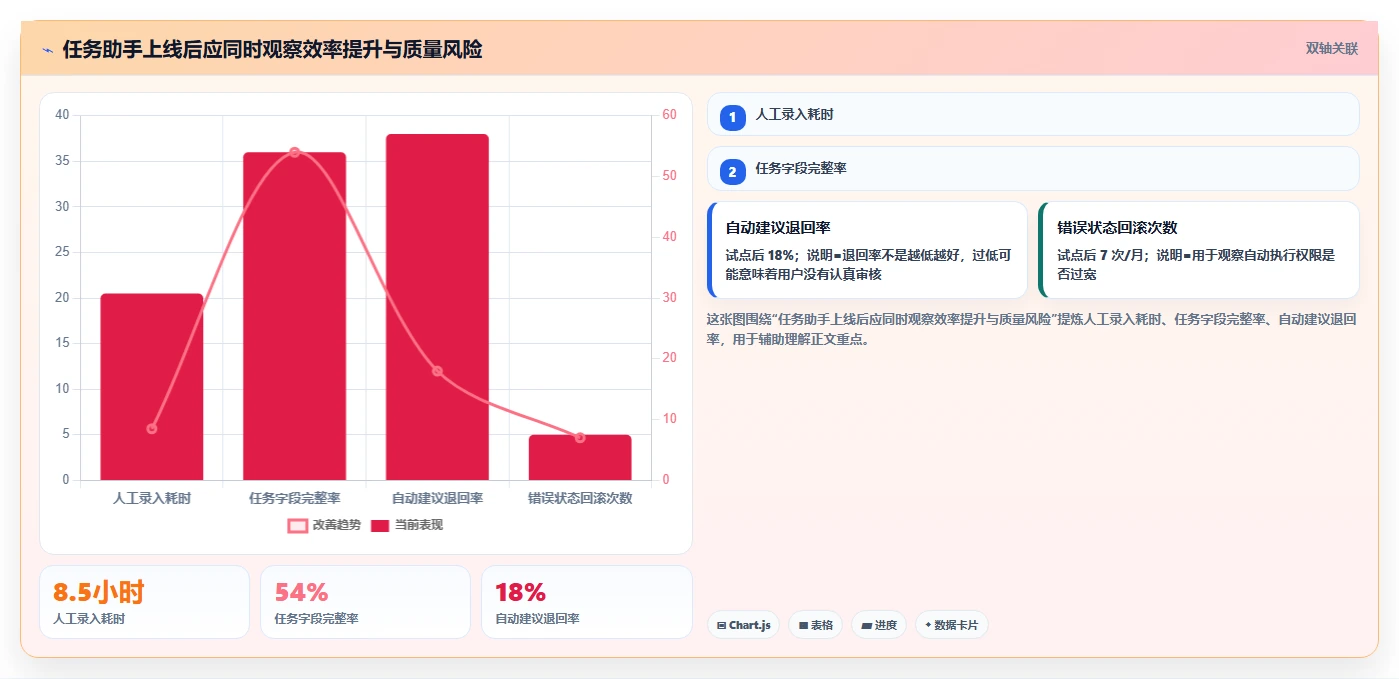Click x-axis label 任务字段完整率
This screenshot has height=679, width=1399.
(x=294, y=498)
